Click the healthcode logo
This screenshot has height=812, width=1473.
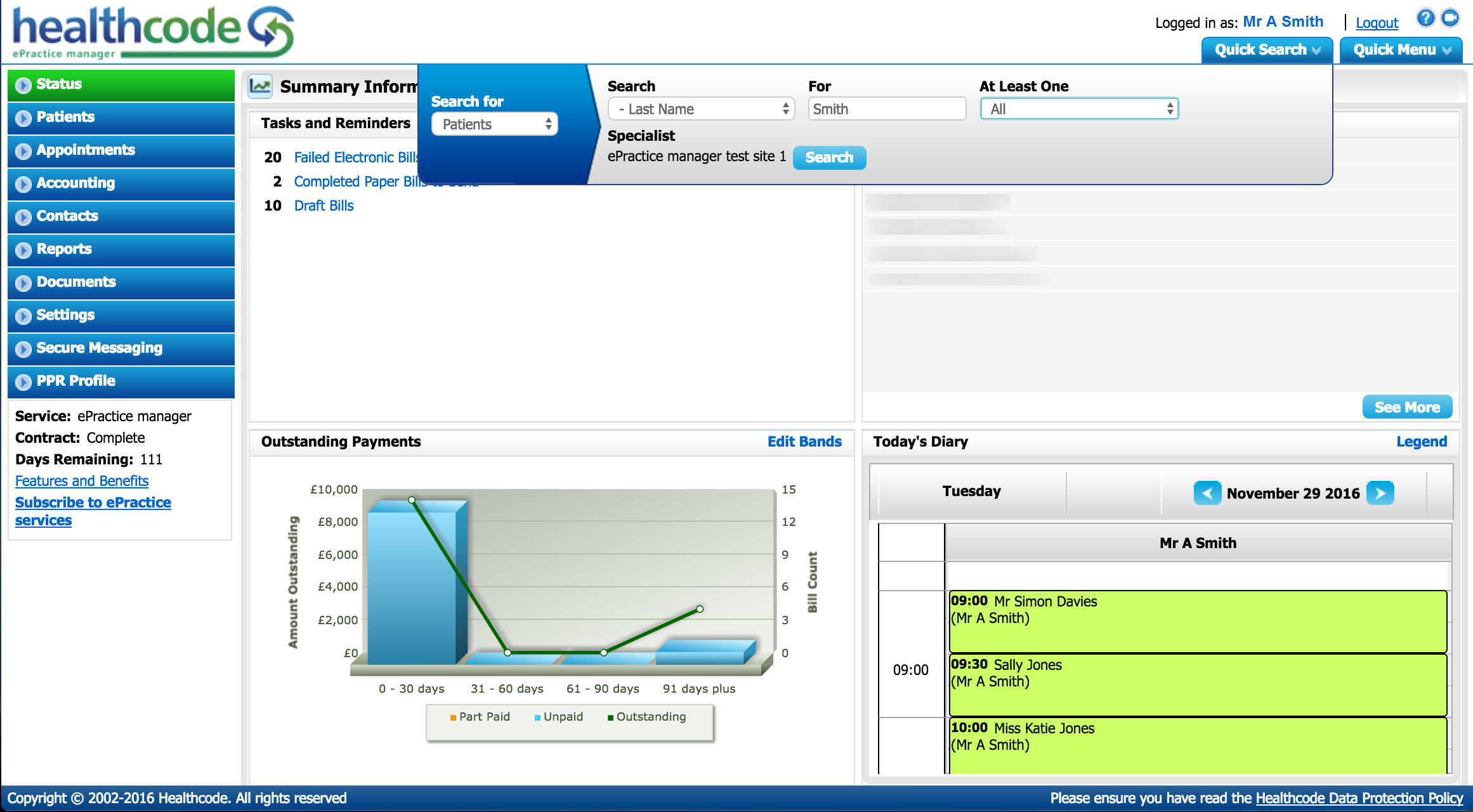[153, 32]
